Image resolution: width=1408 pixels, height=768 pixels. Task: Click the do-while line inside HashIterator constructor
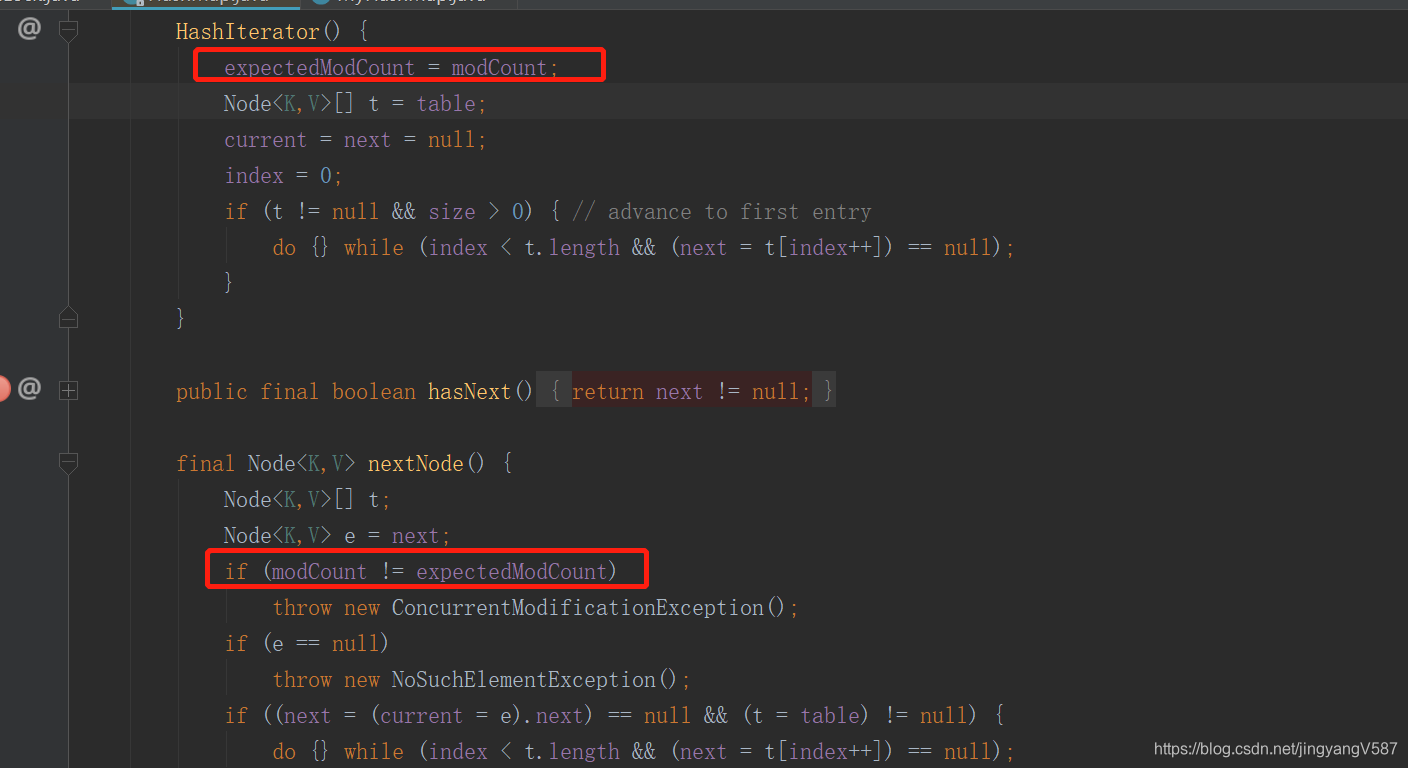point(643,248)
